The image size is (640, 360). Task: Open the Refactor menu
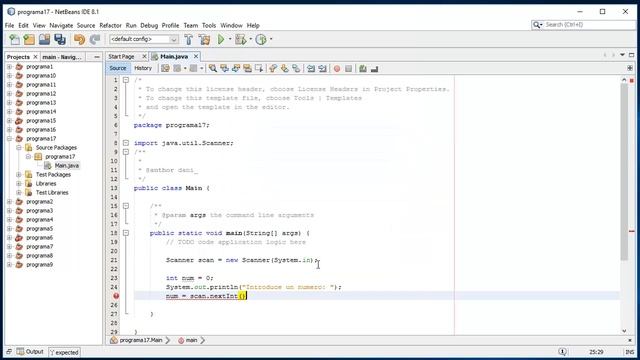[110, 25]
